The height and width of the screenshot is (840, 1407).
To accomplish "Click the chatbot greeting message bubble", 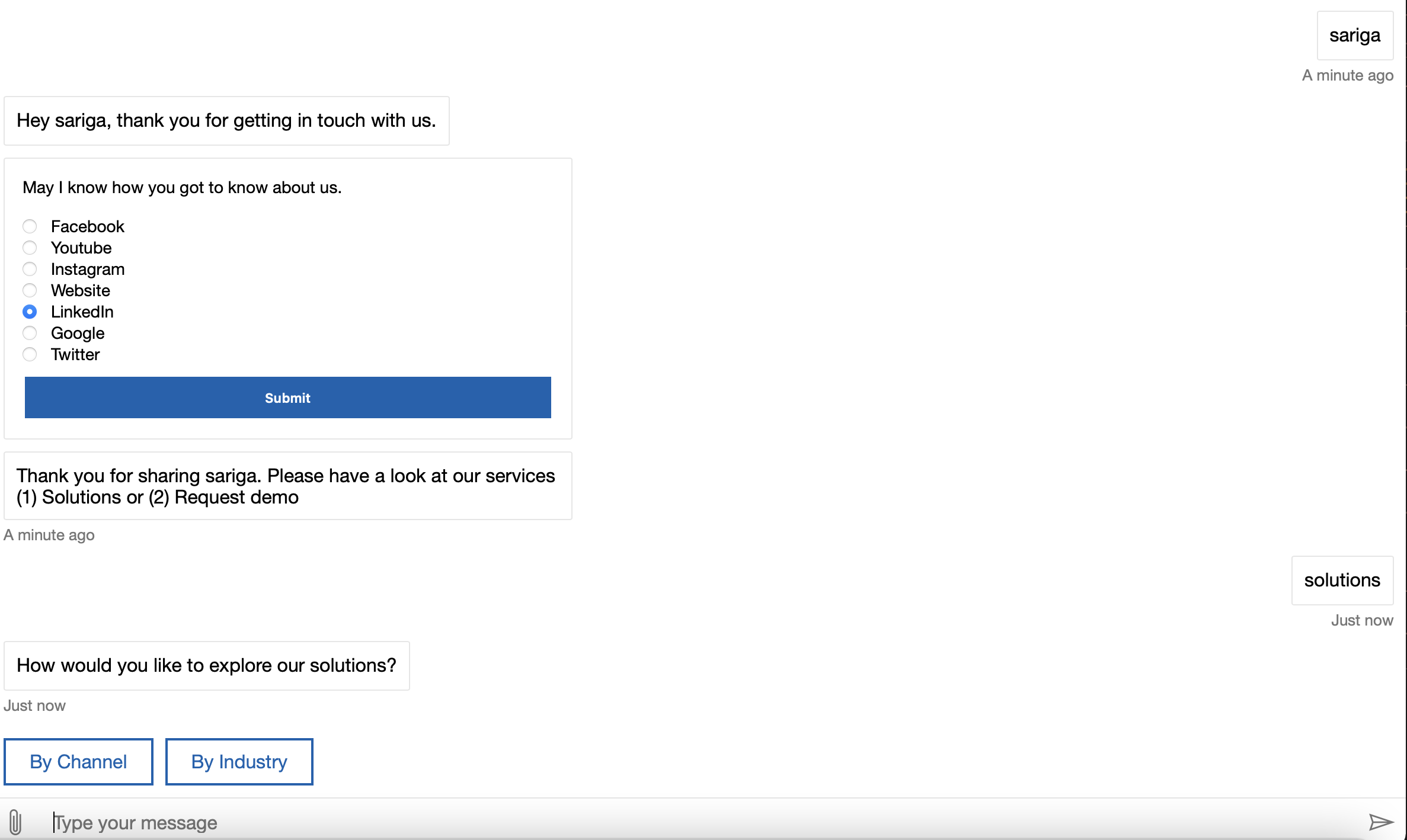I will [226, 120].
